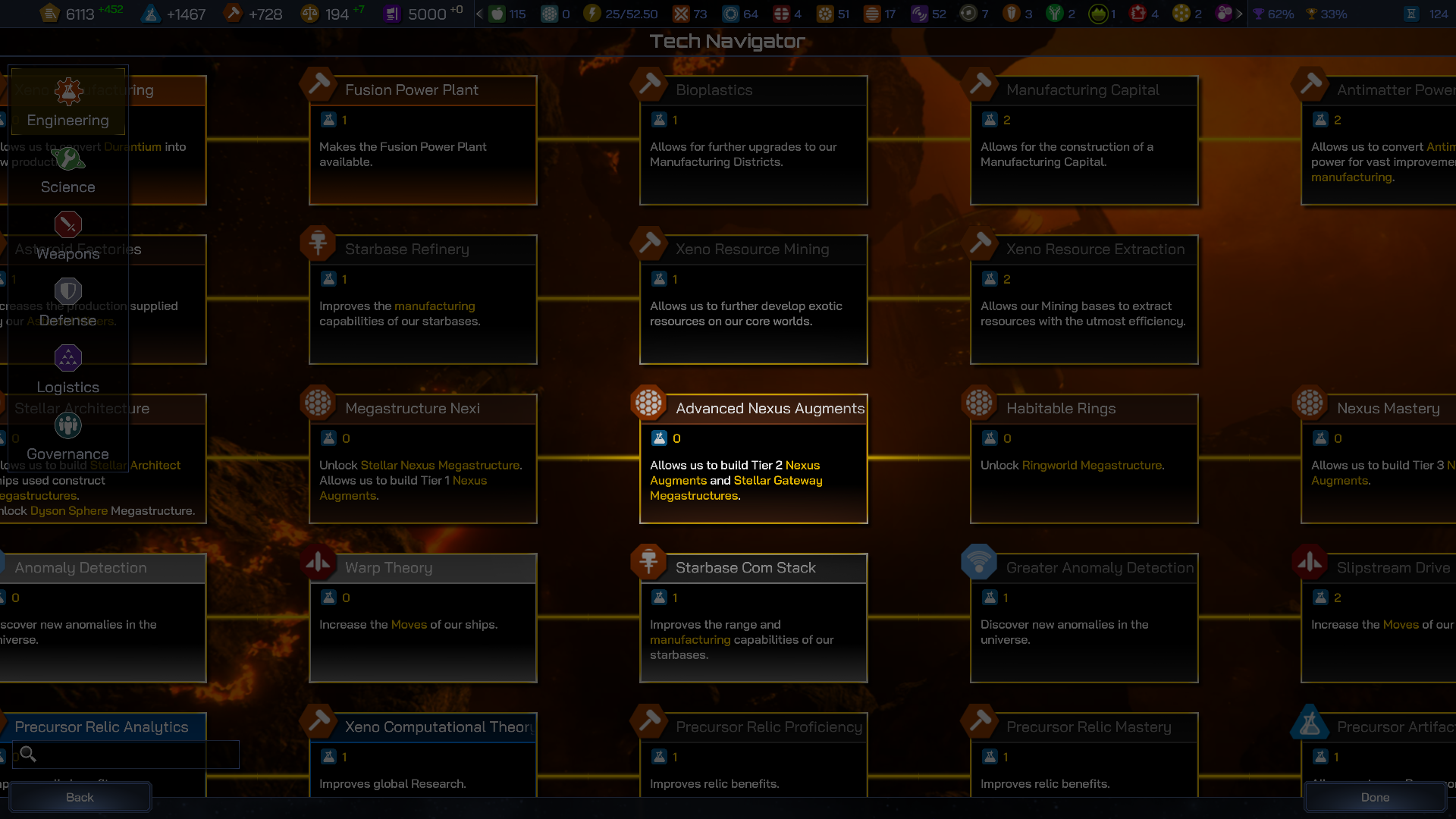The image size is (1456, 819).
Task: Open the Fusion Power Plant tech card
Action: coord(422,140)
